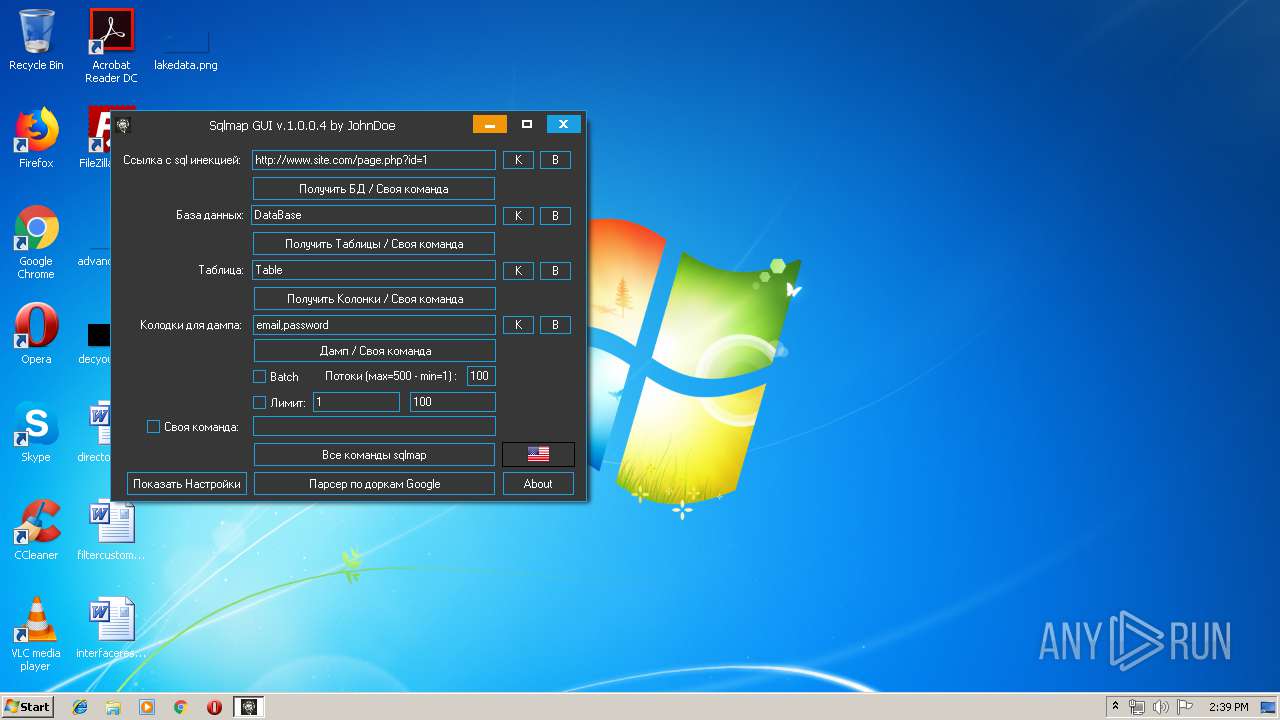The image size is (1280, 720).
Task: Click B button beside the DataBase field
Action: [x=555, y=216]
